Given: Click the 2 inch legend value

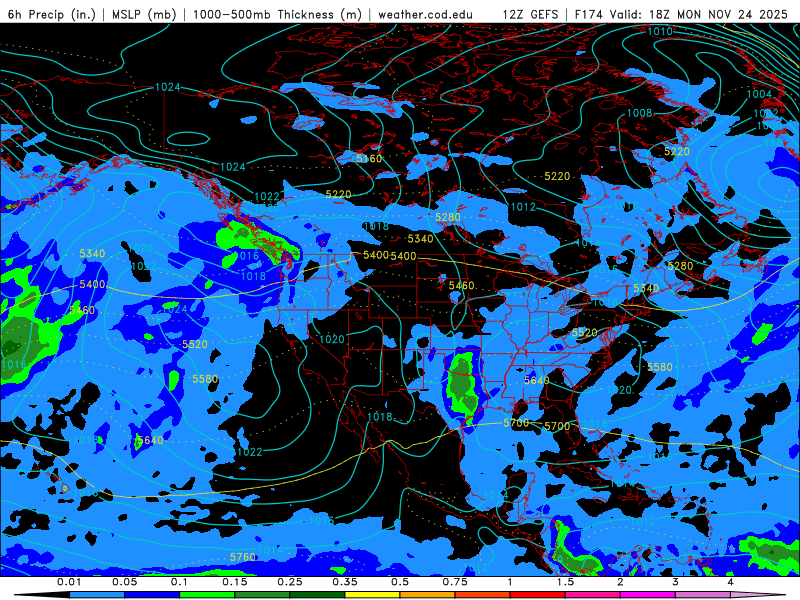Looking at the screenshot, I should 620,582.
